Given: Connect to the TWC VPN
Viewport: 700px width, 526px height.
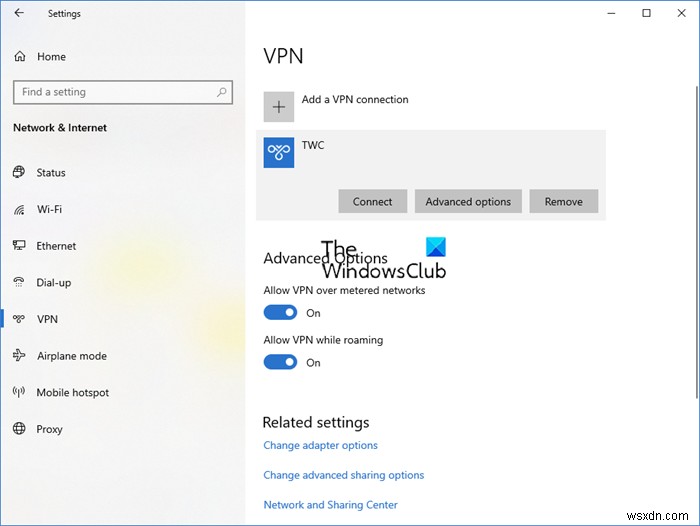Looking at the screenshot, I should pyautogui.click(x=373, y=201).
